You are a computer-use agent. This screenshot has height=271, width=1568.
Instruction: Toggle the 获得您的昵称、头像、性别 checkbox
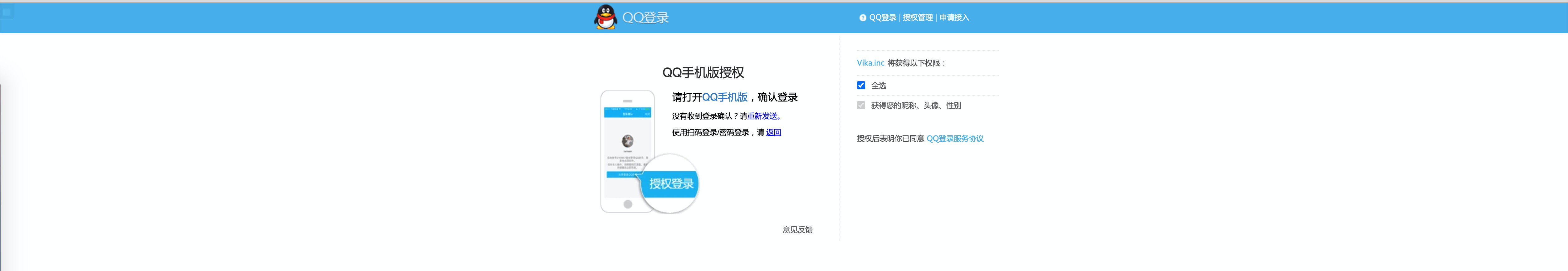click(861, 105)
